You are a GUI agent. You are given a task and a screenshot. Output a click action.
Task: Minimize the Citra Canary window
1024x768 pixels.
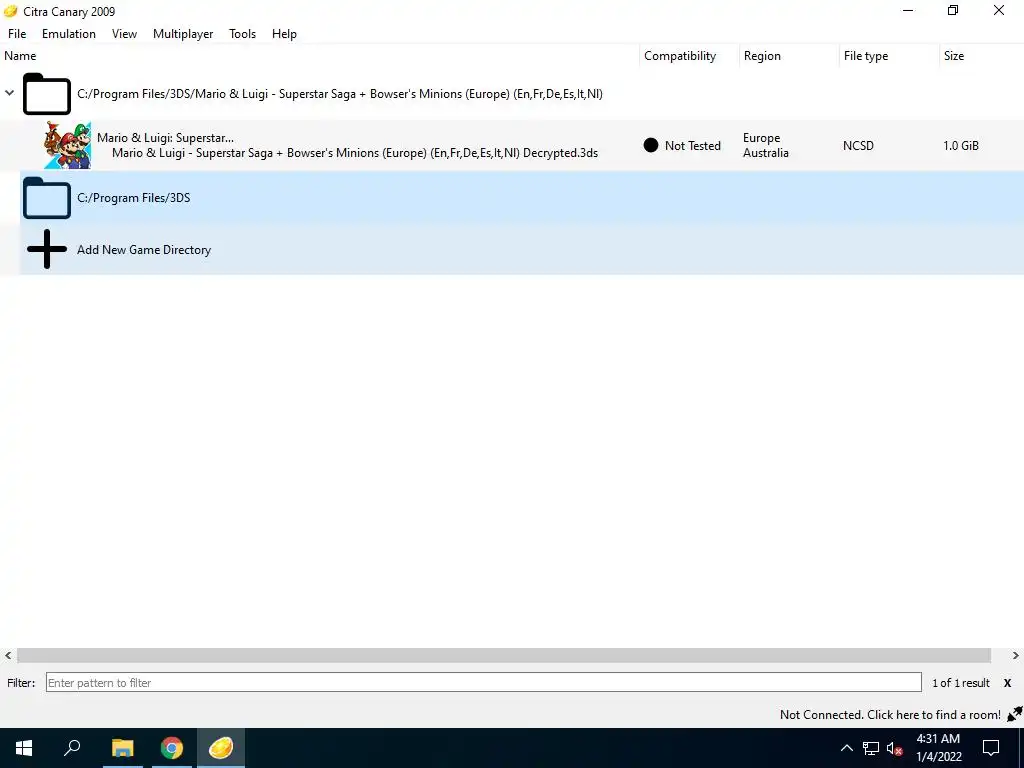(x=908, y=10)
